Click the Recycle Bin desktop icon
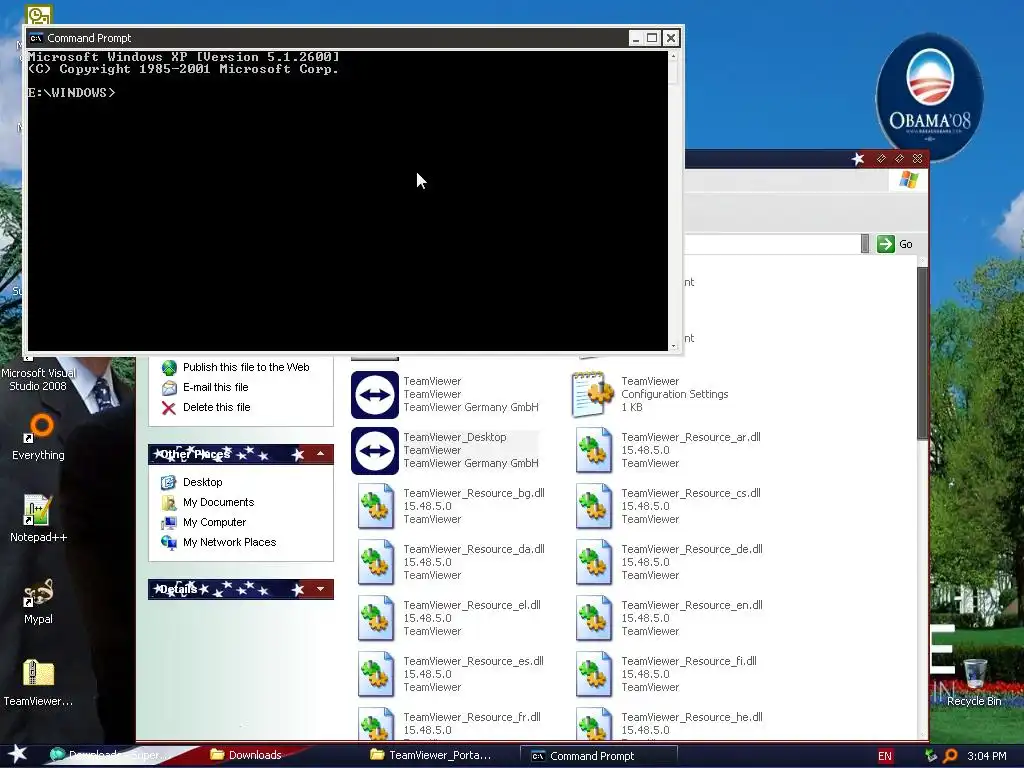1024x768 pixels. pos(974,683)
